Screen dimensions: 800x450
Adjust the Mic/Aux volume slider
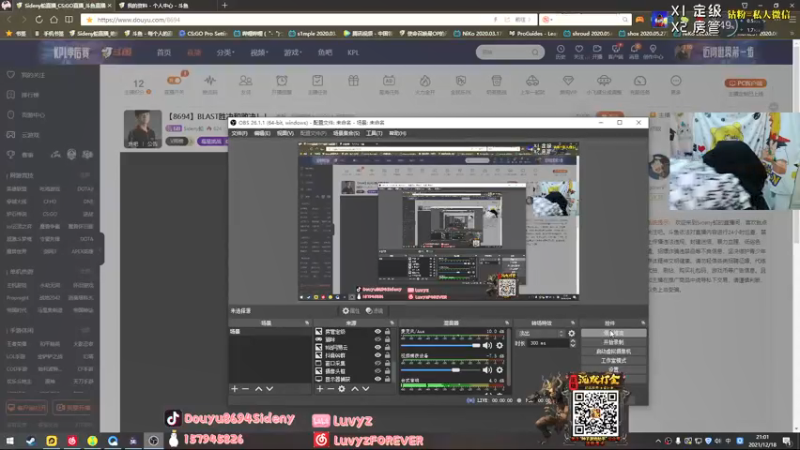tap(440, 345)
